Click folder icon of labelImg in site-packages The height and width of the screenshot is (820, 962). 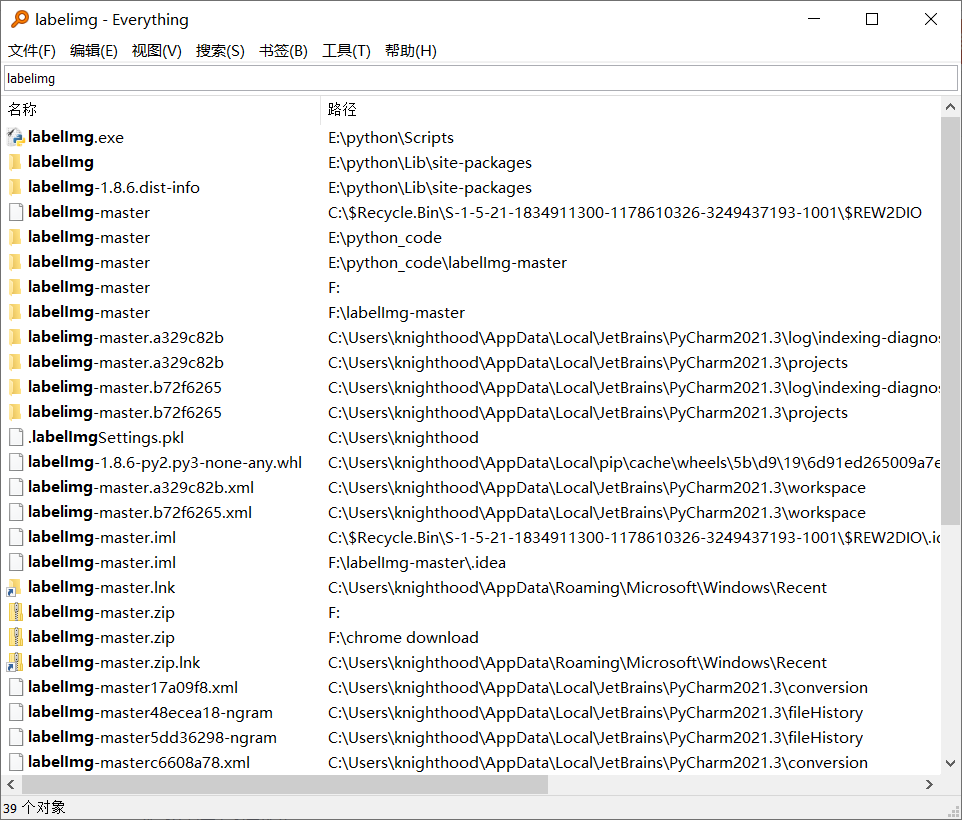15,163
